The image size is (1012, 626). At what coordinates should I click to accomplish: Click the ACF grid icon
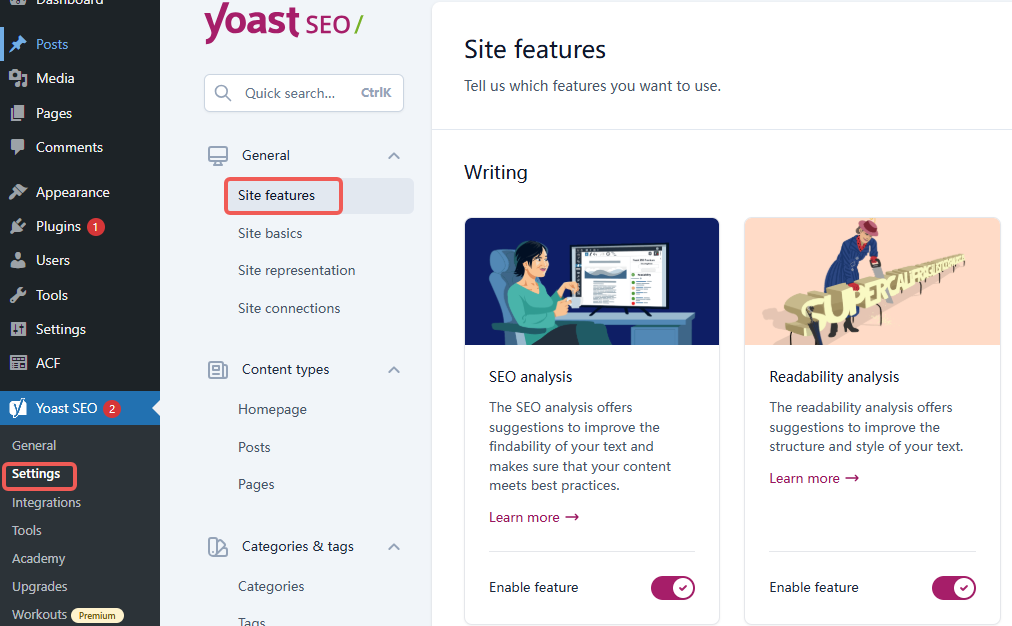18,363
